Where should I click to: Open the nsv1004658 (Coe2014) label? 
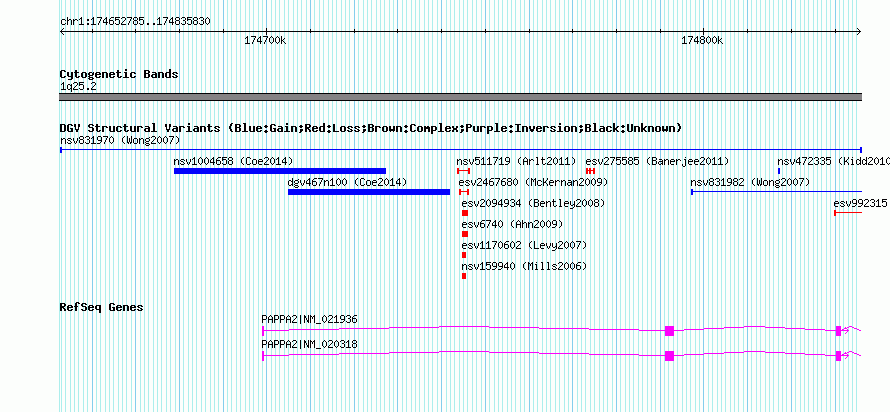click(233, 161)
